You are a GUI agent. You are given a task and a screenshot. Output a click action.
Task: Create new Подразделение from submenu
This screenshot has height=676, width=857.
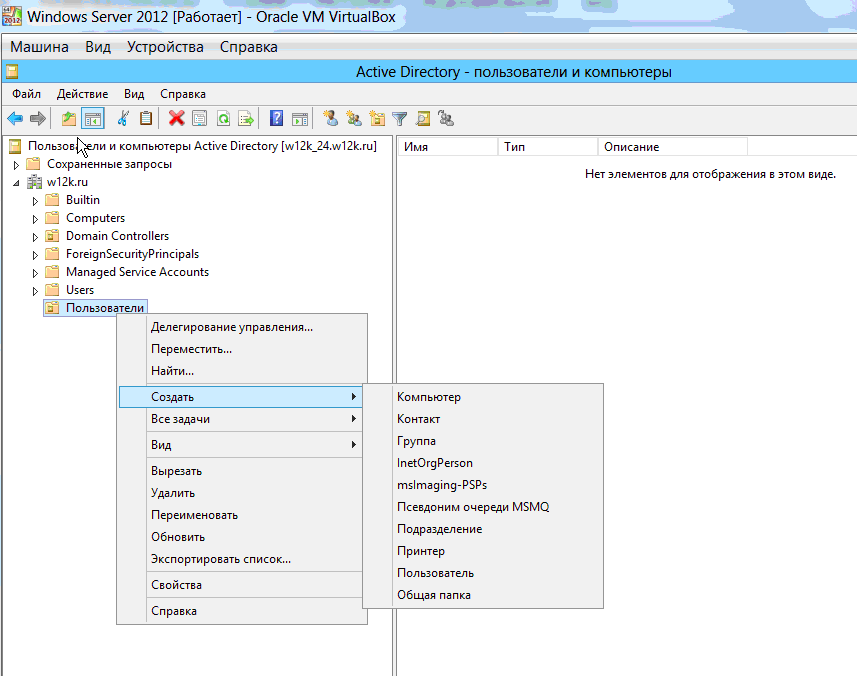(483, 529)
